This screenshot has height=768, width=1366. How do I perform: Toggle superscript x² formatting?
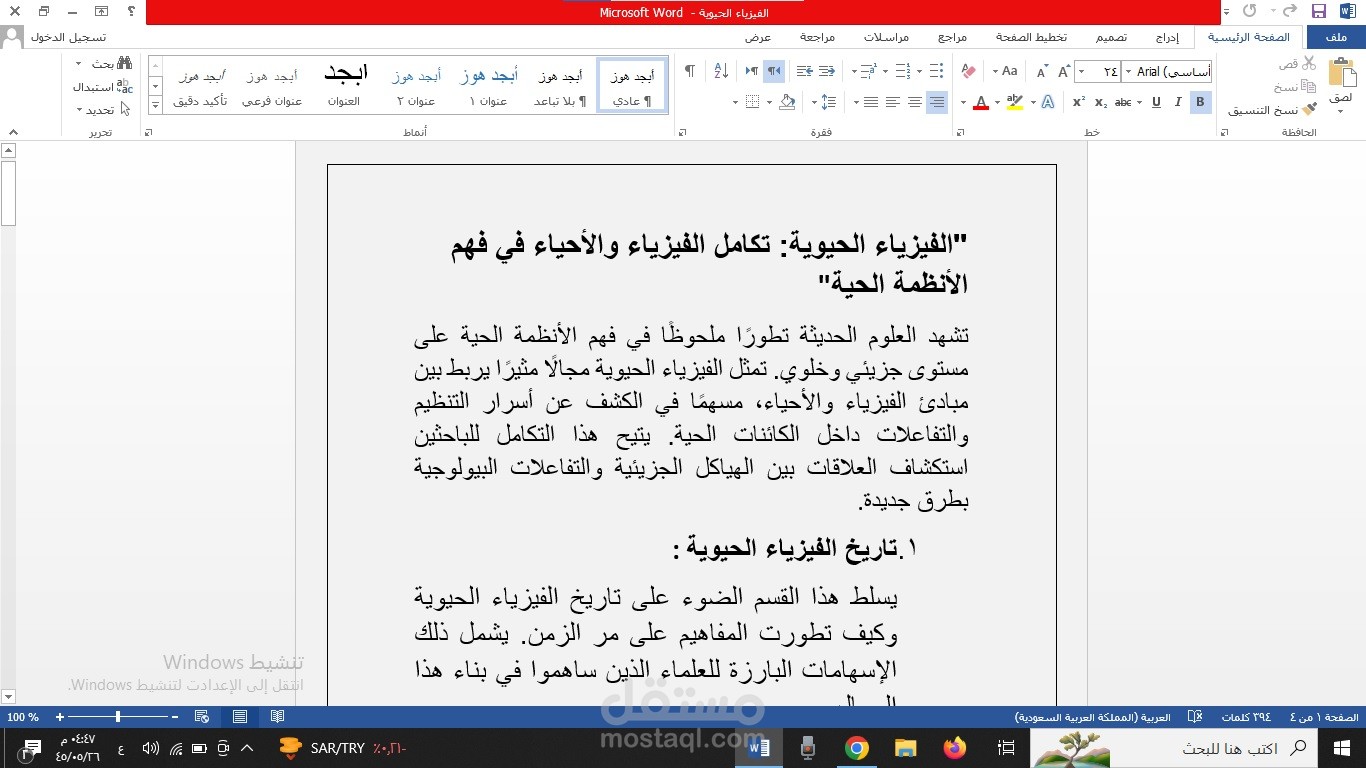1079,102
